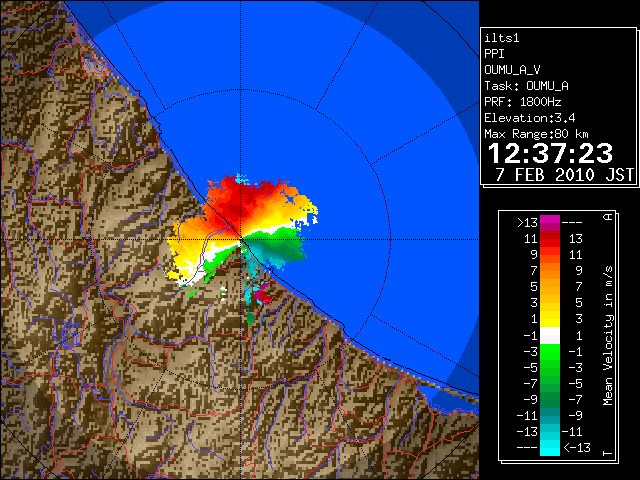Click the ">13" legend label

point(527,223)
